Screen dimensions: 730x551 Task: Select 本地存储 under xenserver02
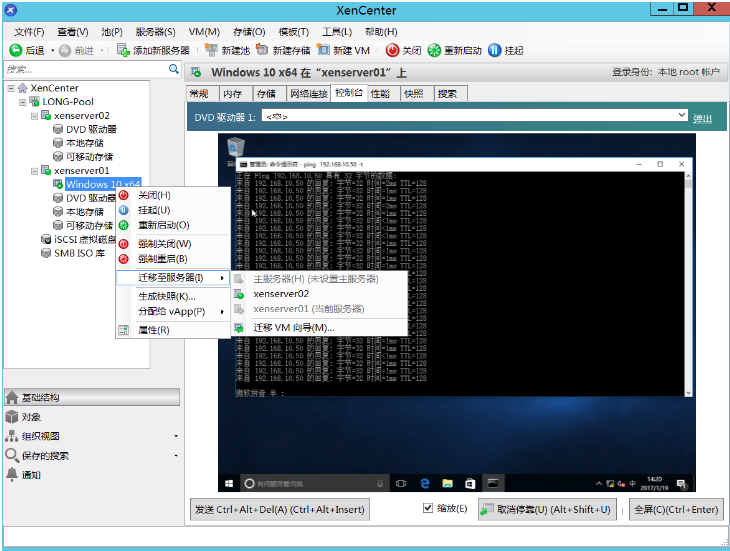[x=85, y=143]
